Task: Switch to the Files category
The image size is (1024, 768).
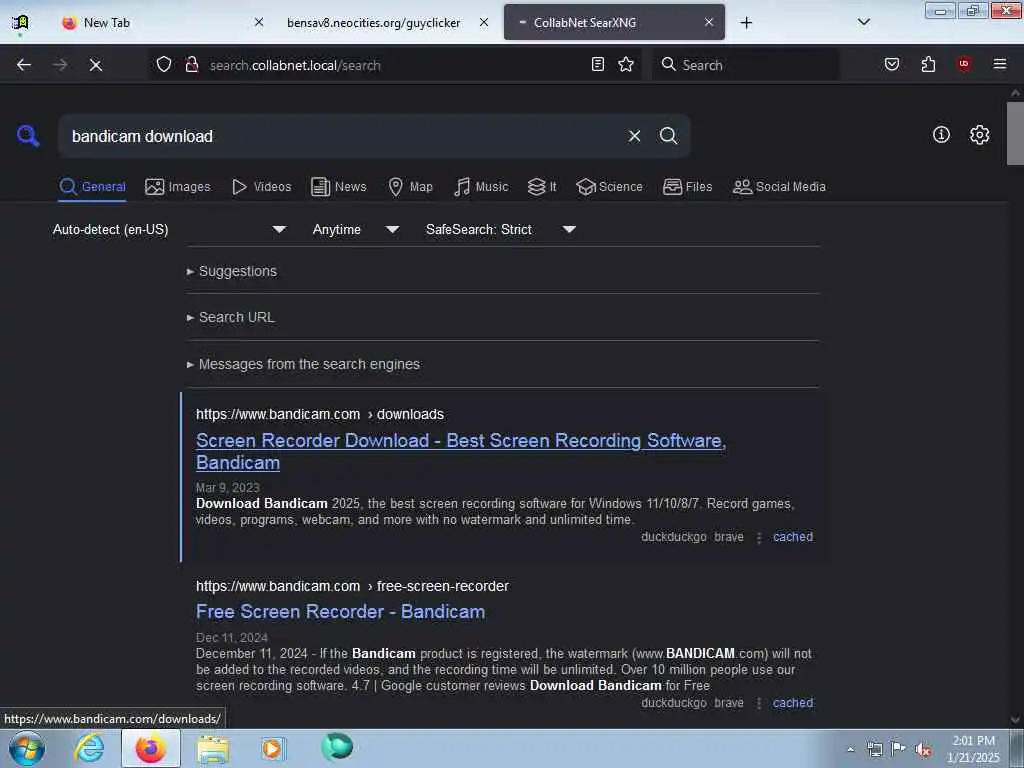Action: pyautogui.click(x=688, y=187)
